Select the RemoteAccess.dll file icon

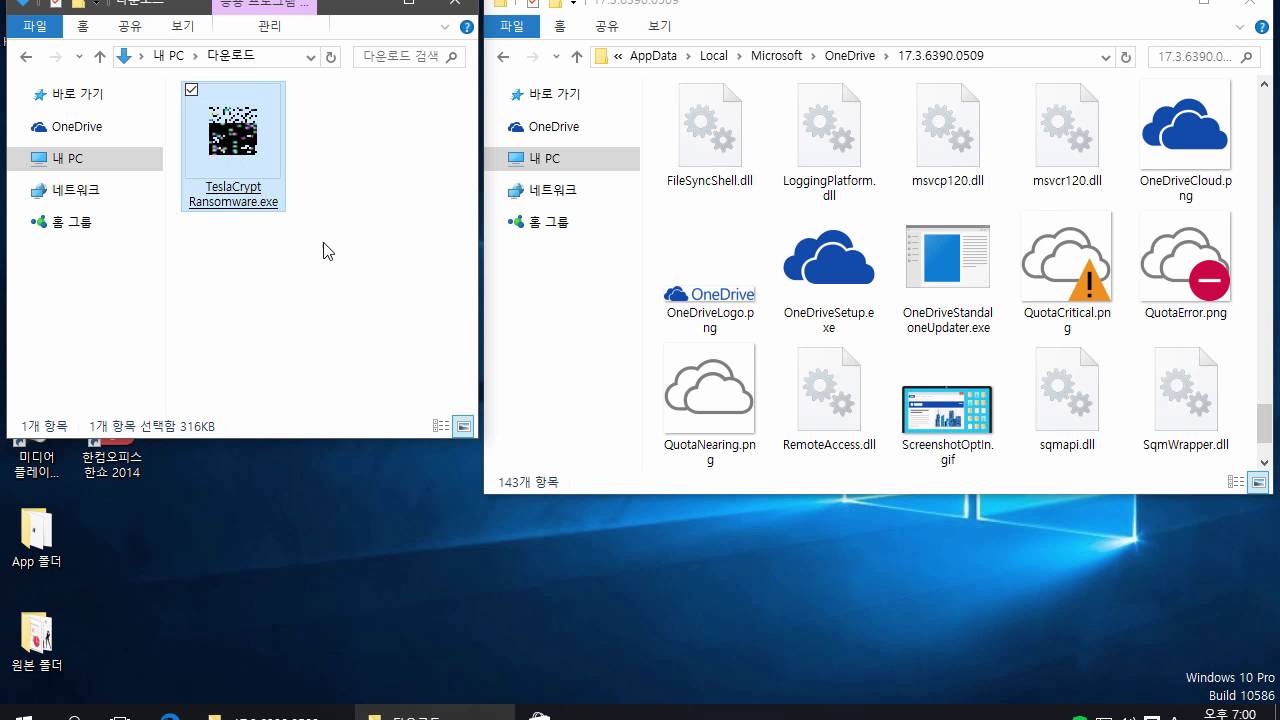tap(829, 389)
